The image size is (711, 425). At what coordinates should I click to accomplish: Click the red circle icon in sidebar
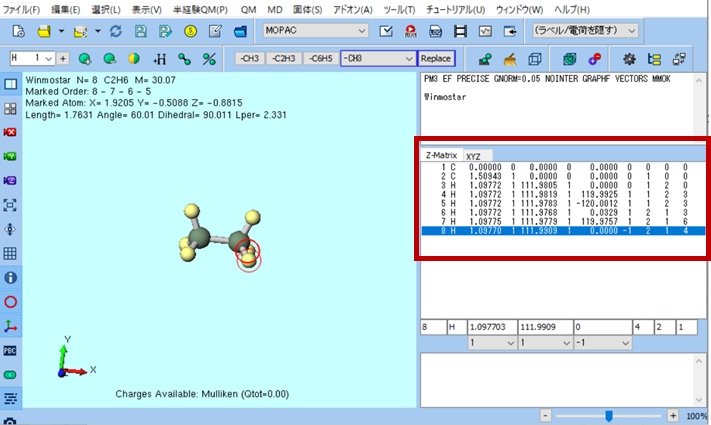(11, 301)
